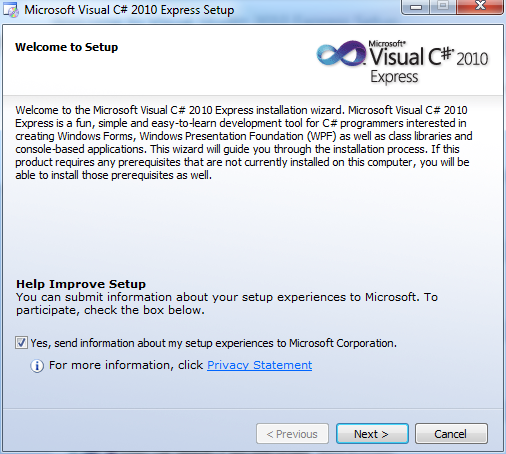This screenshot has width=506, height=454.
Task: Click the blue information icon beside Privacy Statement
Action: tap(37, 366)
